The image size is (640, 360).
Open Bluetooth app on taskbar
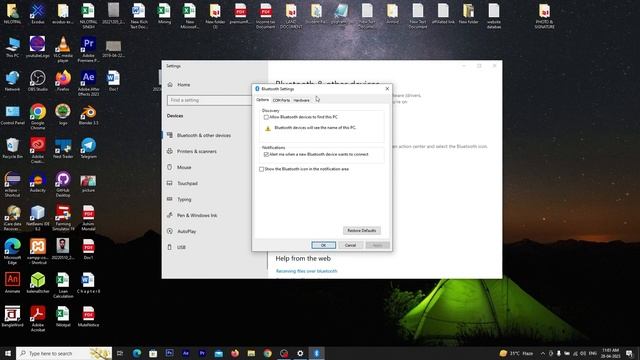point(316,353)
